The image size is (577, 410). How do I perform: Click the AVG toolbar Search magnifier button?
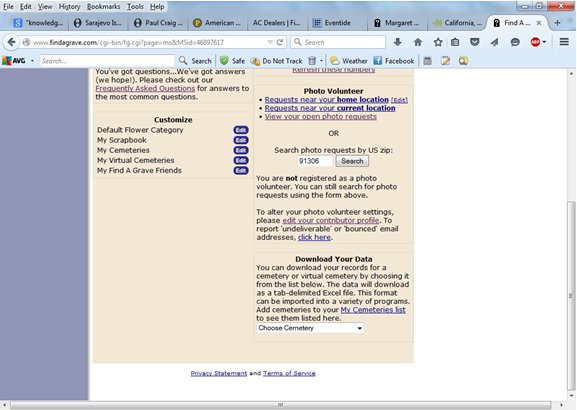point(195,61)
